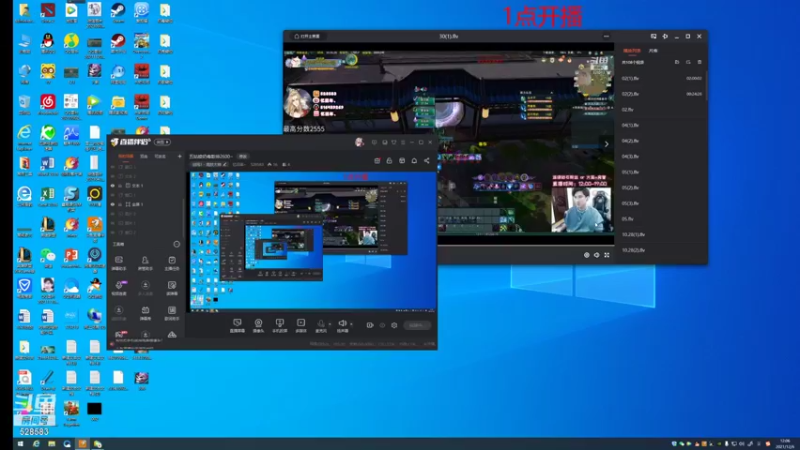
Task: Click the lock icon in streaming app toolbar
Action: point(389,161)
